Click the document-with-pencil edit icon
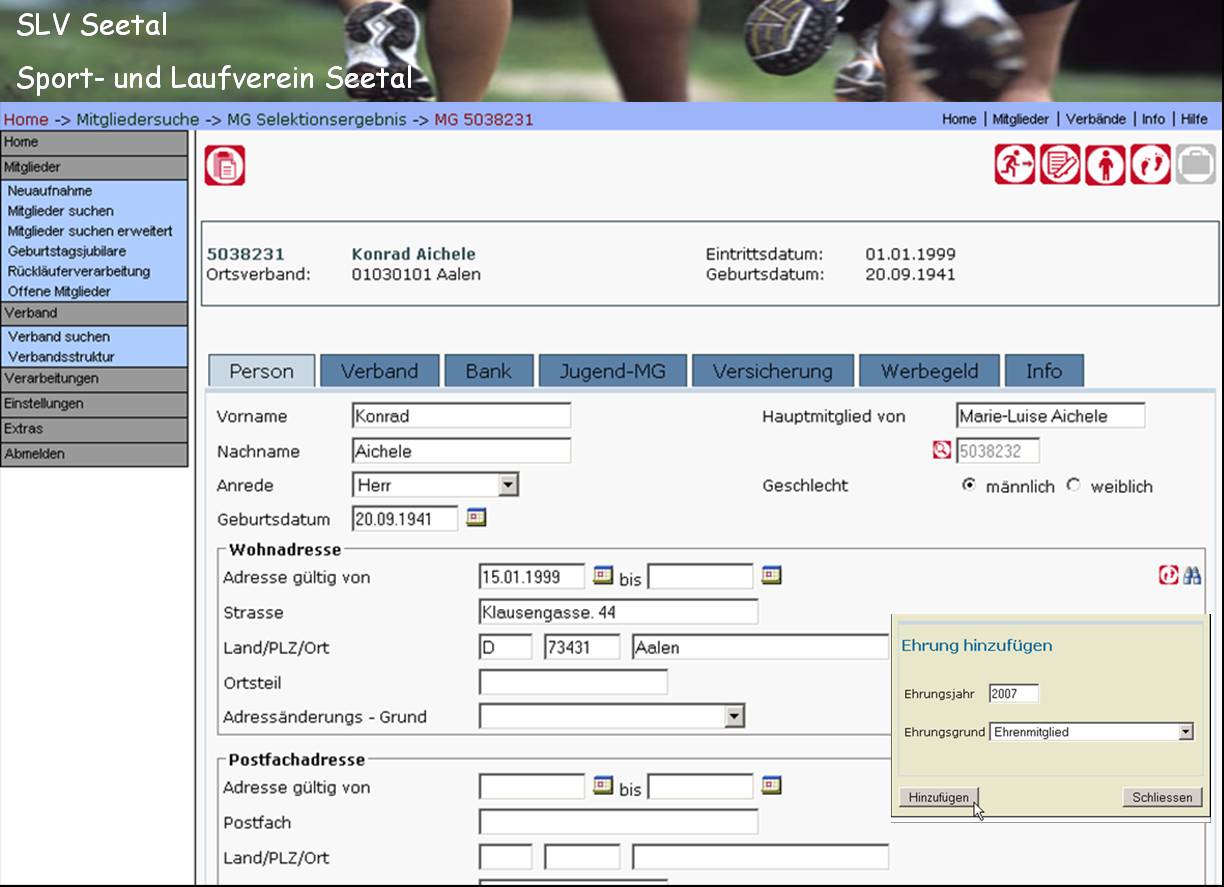Image resolution: width=1224 pixels, height=887 pixels. click(x=1059, y=165)
